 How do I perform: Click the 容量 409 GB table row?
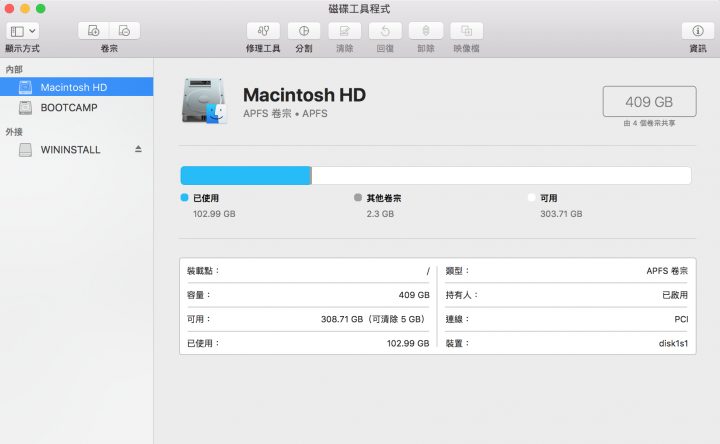coord(308,295)
